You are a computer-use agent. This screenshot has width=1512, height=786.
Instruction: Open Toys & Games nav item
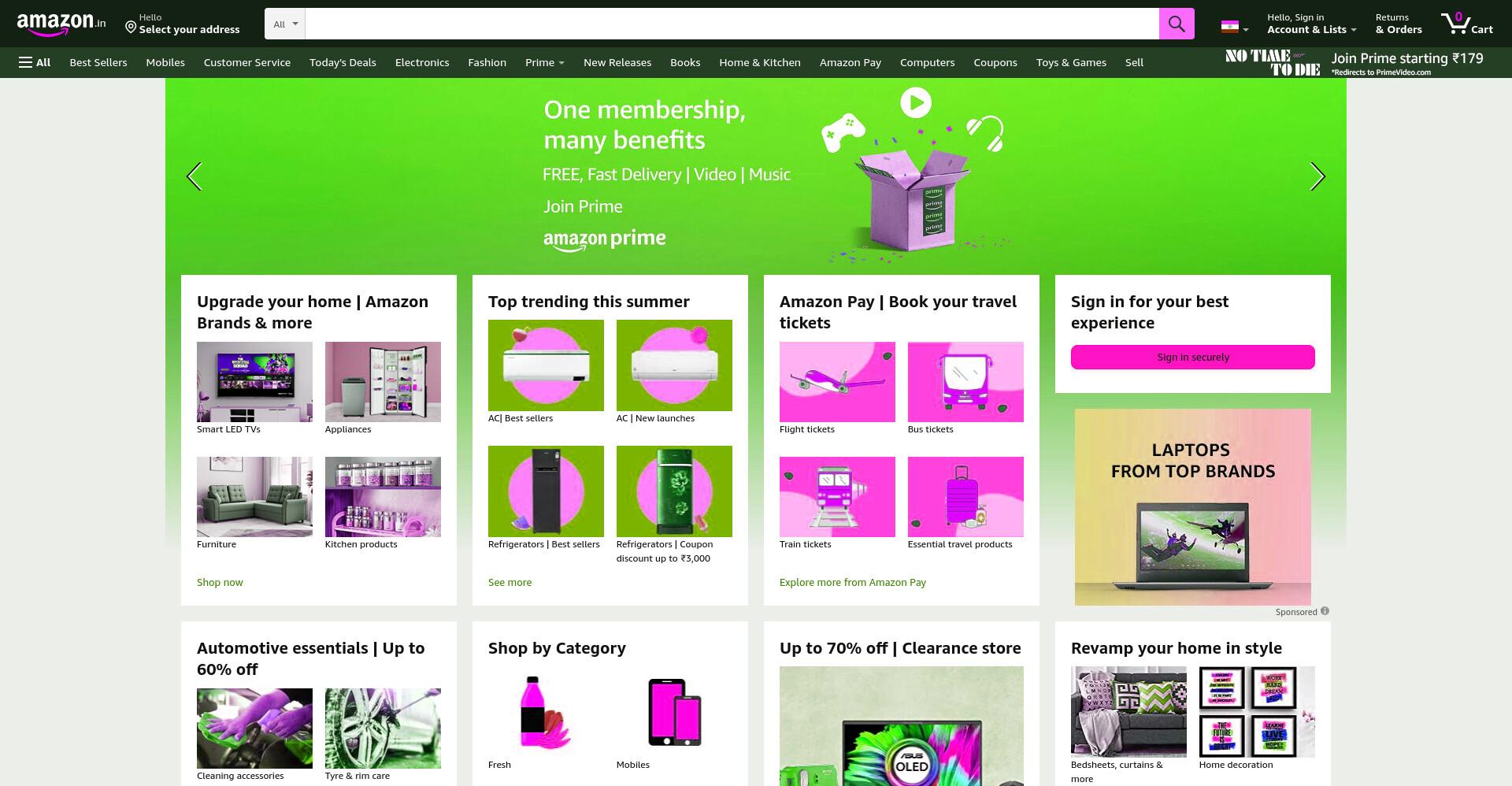[x=1071, y=62]
